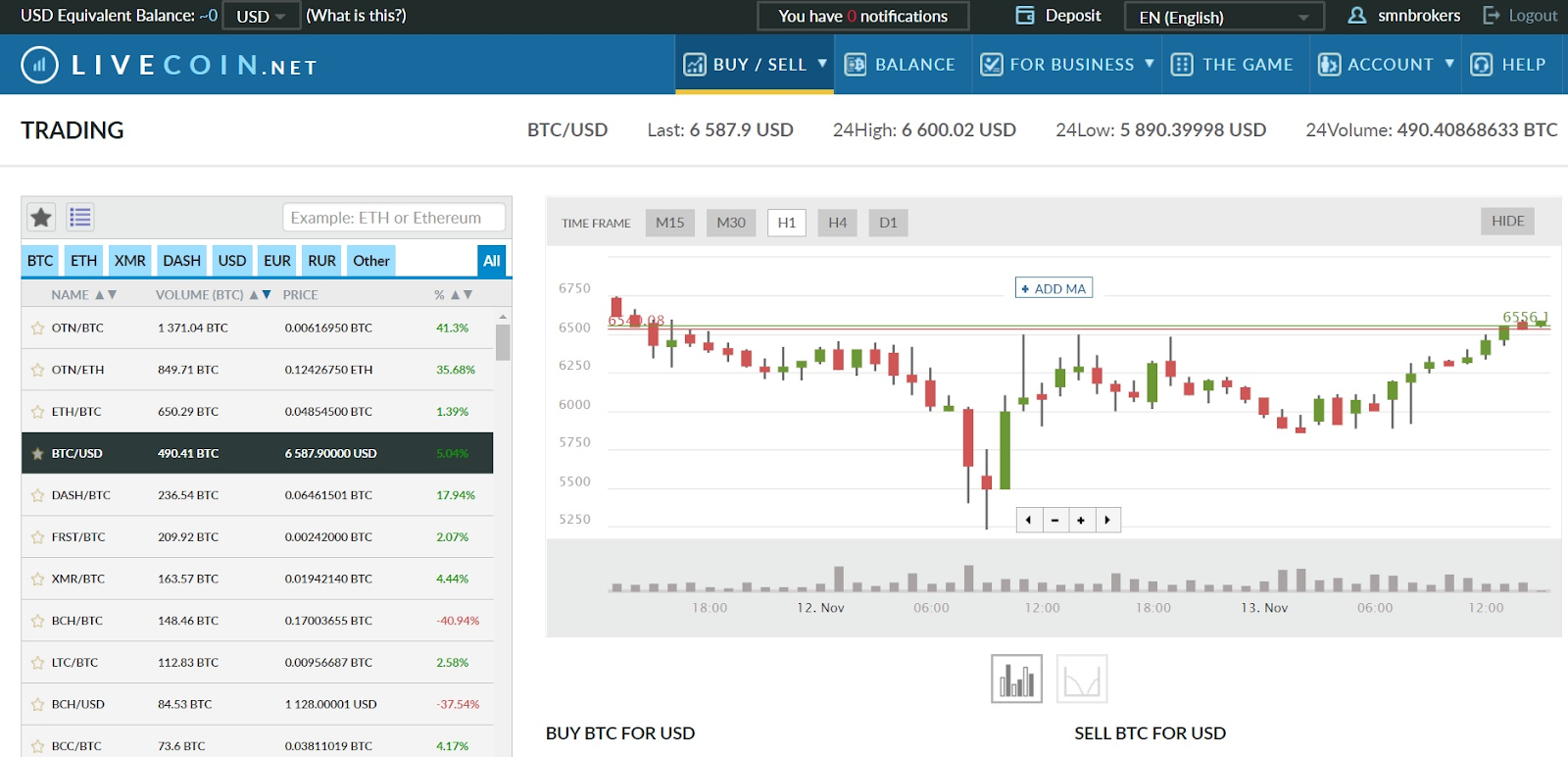
Task: Open the EN (English) language dropdown
Action: (x=1224, y=17)
